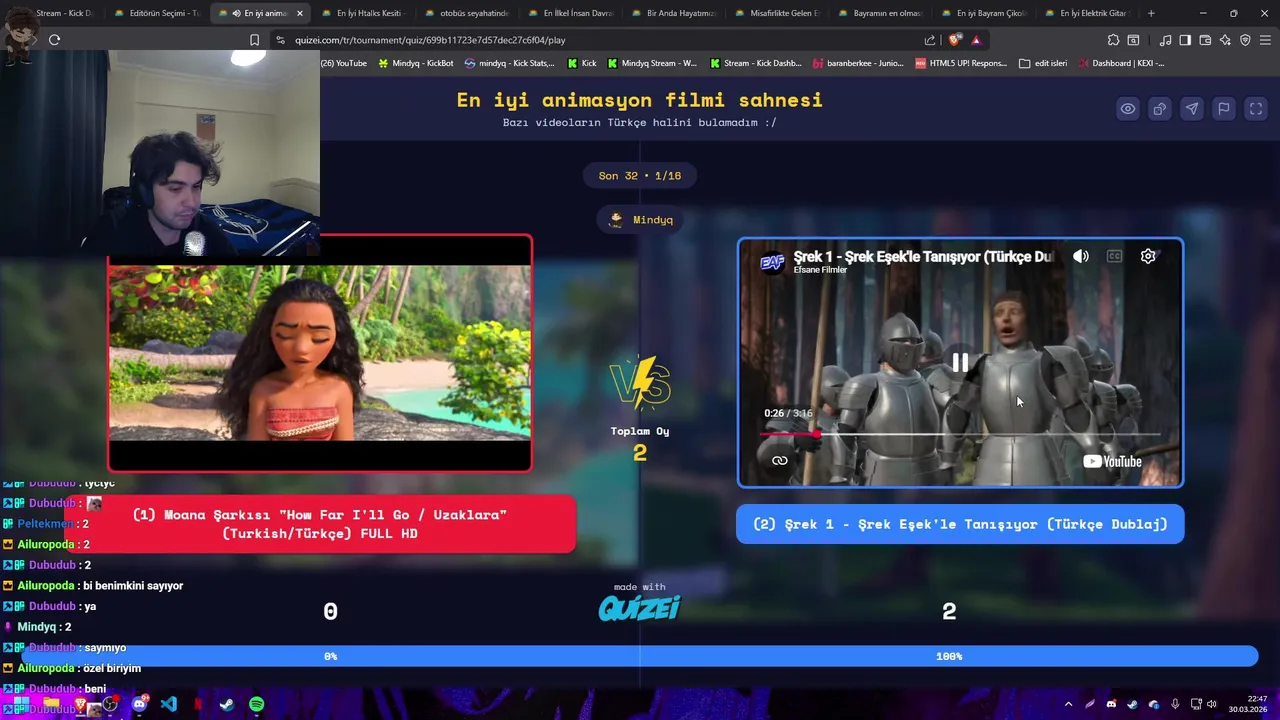
Task: Click the address bar share icon
Action: tap(930, 40)
